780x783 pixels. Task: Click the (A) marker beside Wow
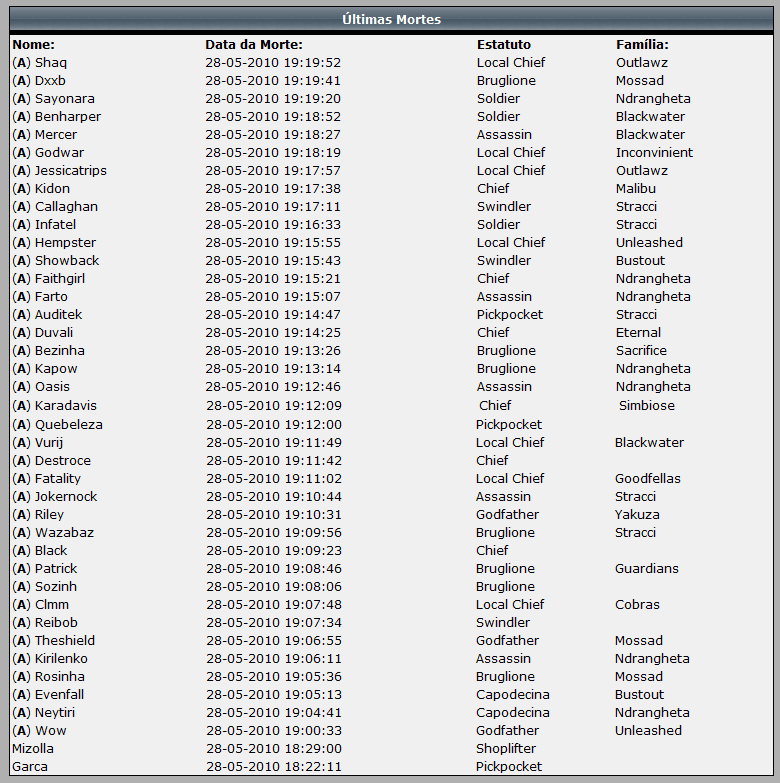coord(21,731)
